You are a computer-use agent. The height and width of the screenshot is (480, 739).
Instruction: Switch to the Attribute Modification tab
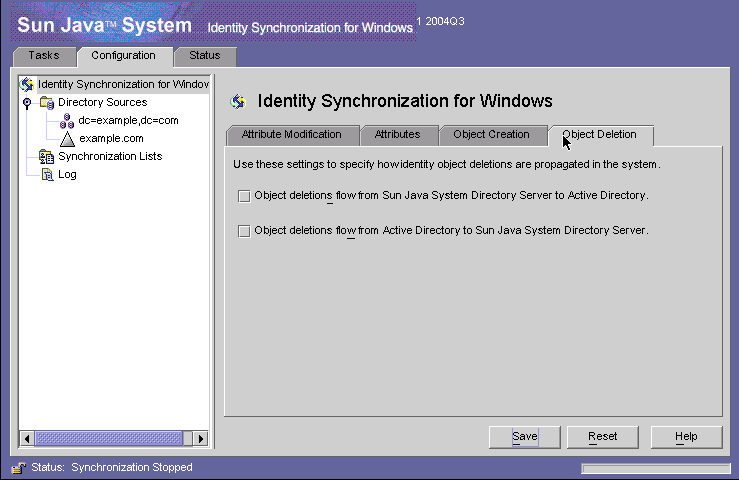(x=292, y=135)
